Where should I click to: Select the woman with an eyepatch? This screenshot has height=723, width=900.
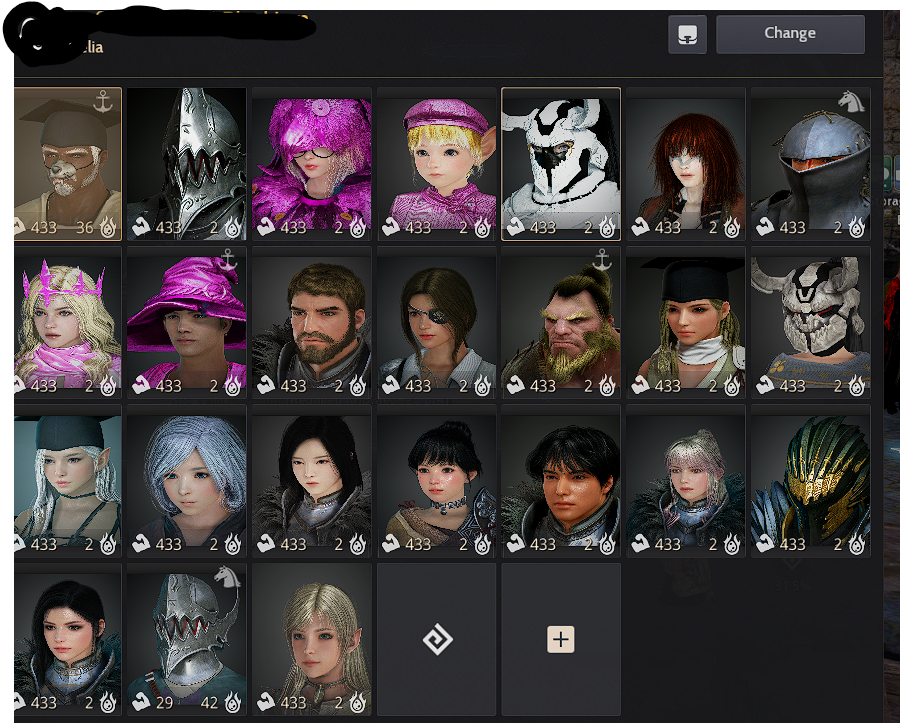(437, 322)
